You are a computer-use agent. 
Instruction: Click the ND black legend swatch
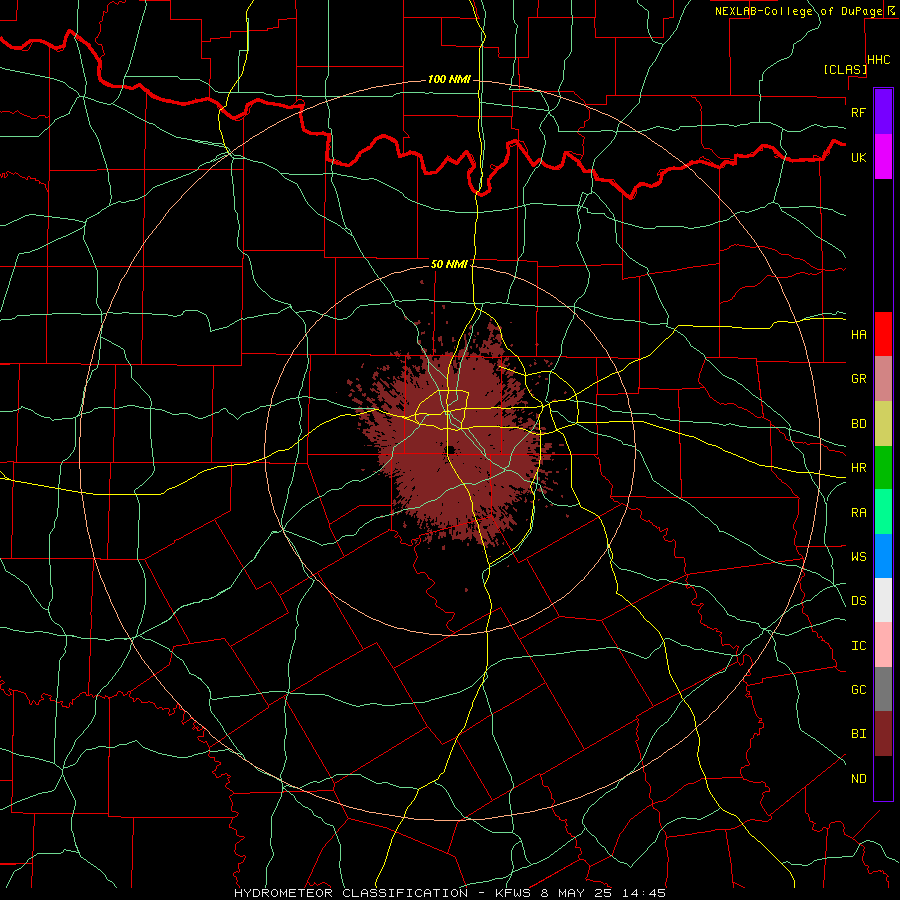coord(883,778)
